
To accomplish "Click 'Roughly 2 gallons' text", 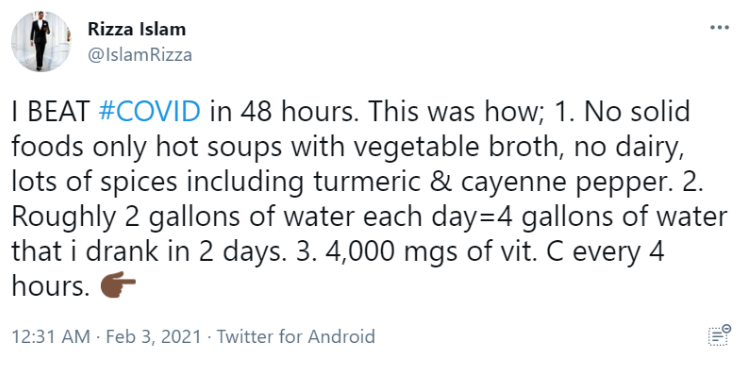I will (x=125, y=217).
